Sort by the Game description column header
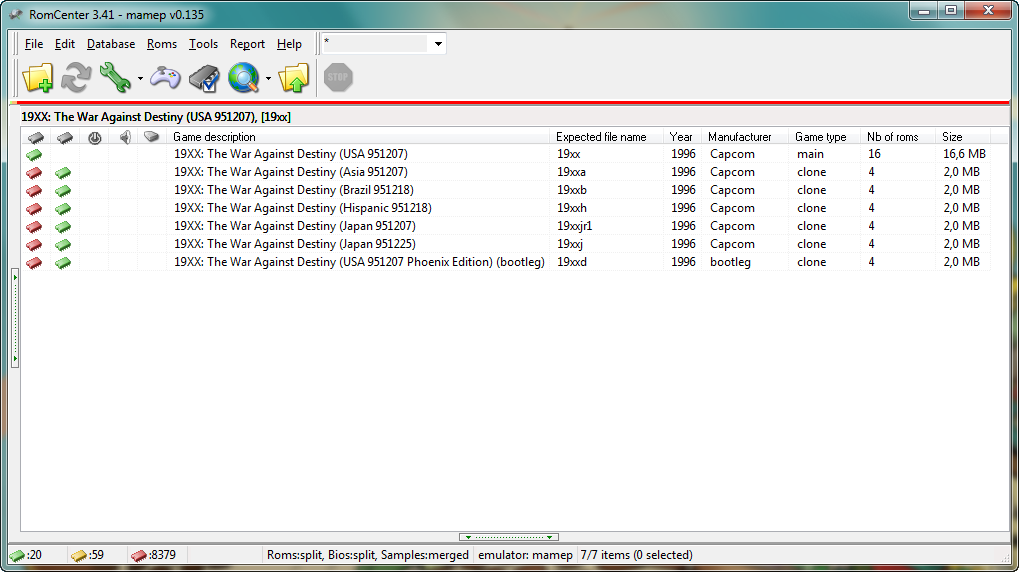 tap(214, 137)
